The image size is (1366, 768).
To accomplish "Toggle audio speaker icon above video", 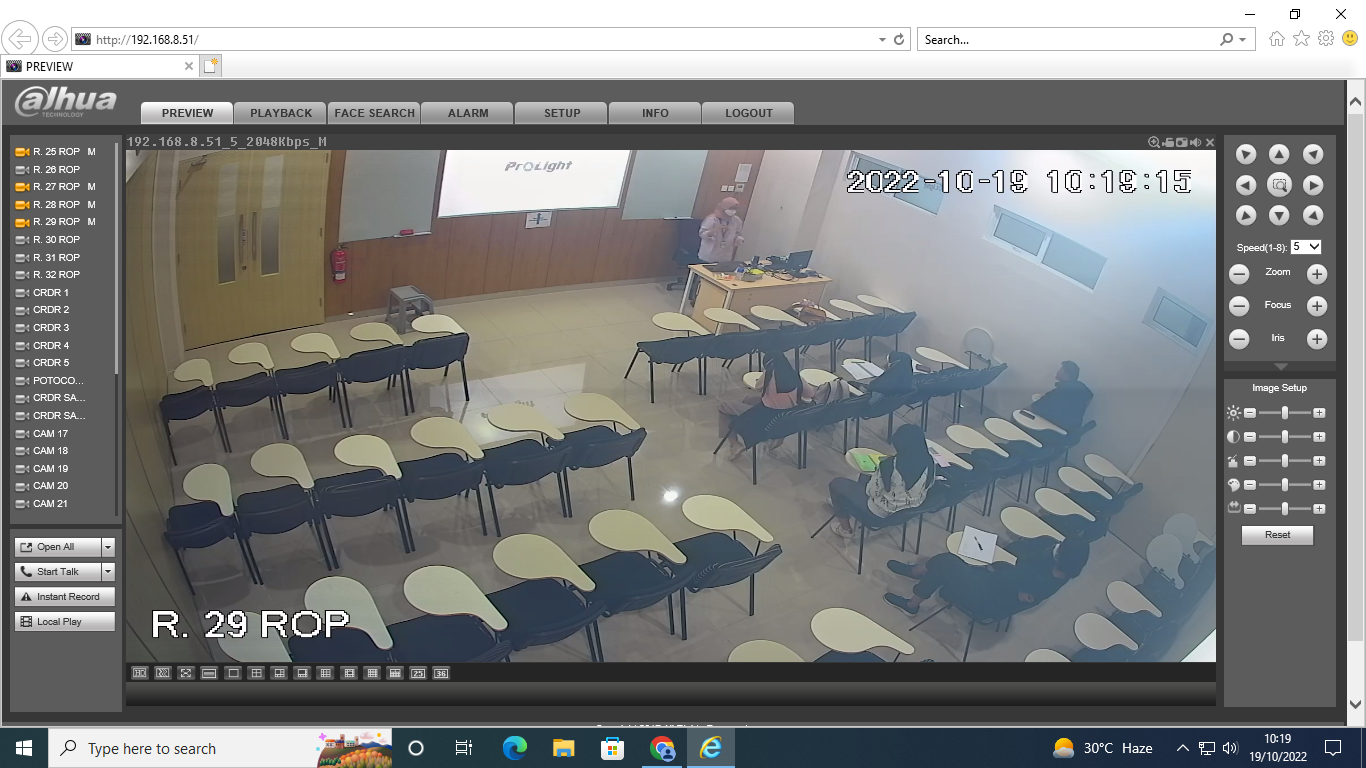I will 1195,142.
